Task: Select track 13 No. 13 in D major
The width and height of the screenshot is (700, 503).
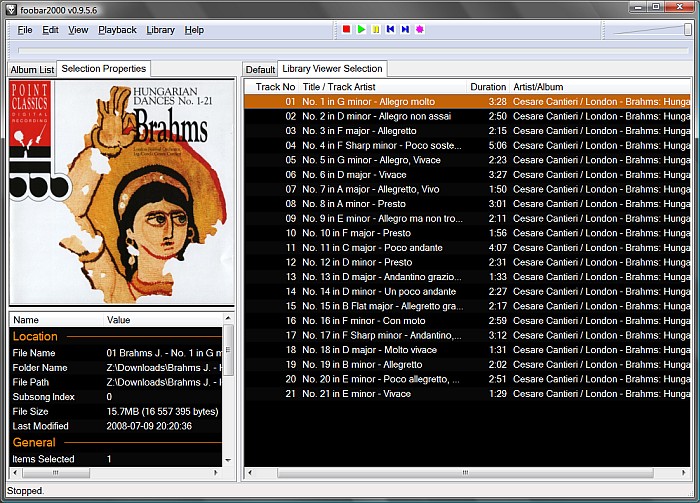Action: pyautogui.click(x=467, y=277)
